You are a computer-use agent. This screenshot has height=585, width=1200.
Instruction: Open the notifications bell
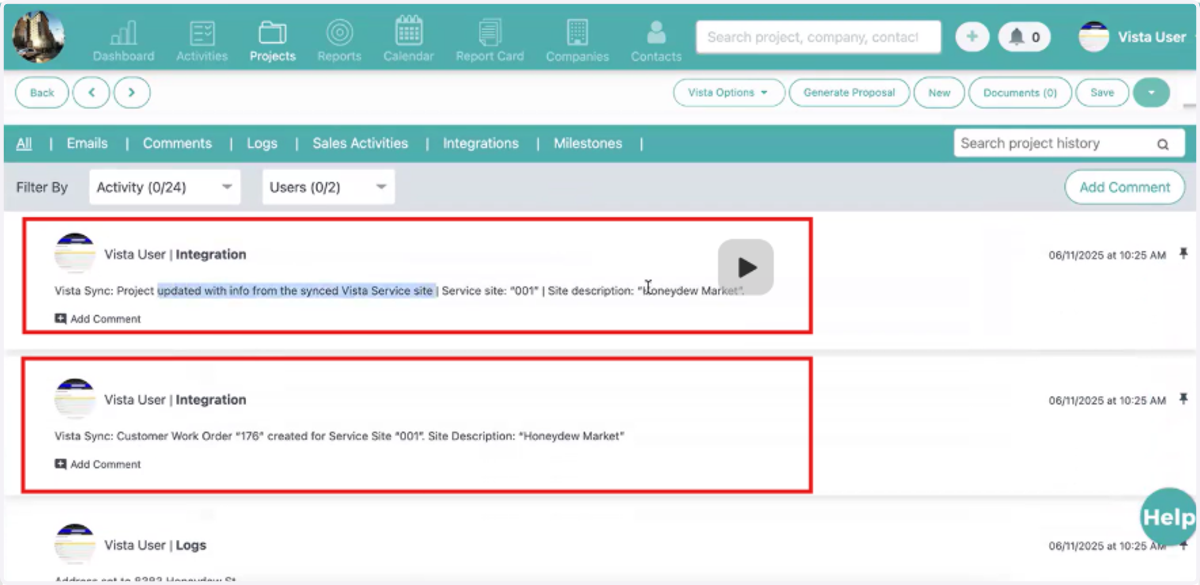(x=1024, y=37)
